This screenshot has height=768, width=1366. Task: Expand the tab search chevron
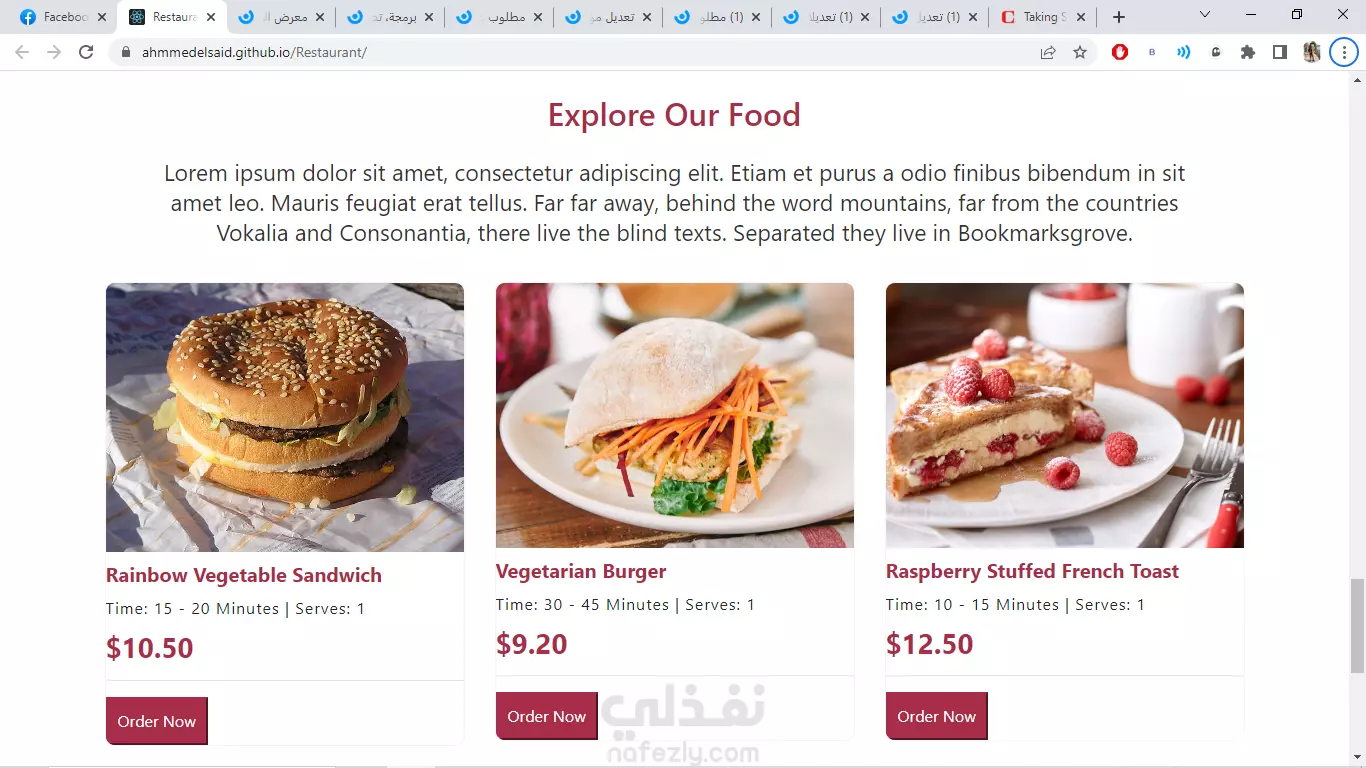[1205, 15]
